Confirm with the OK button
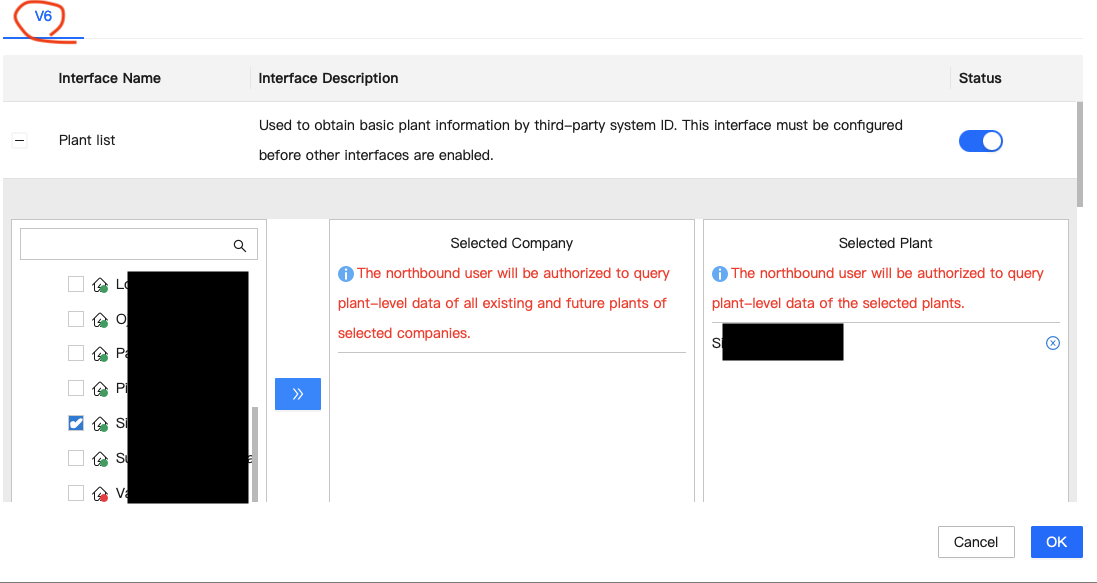The width and height of the screenshot is (1097, 583). 1056,542
